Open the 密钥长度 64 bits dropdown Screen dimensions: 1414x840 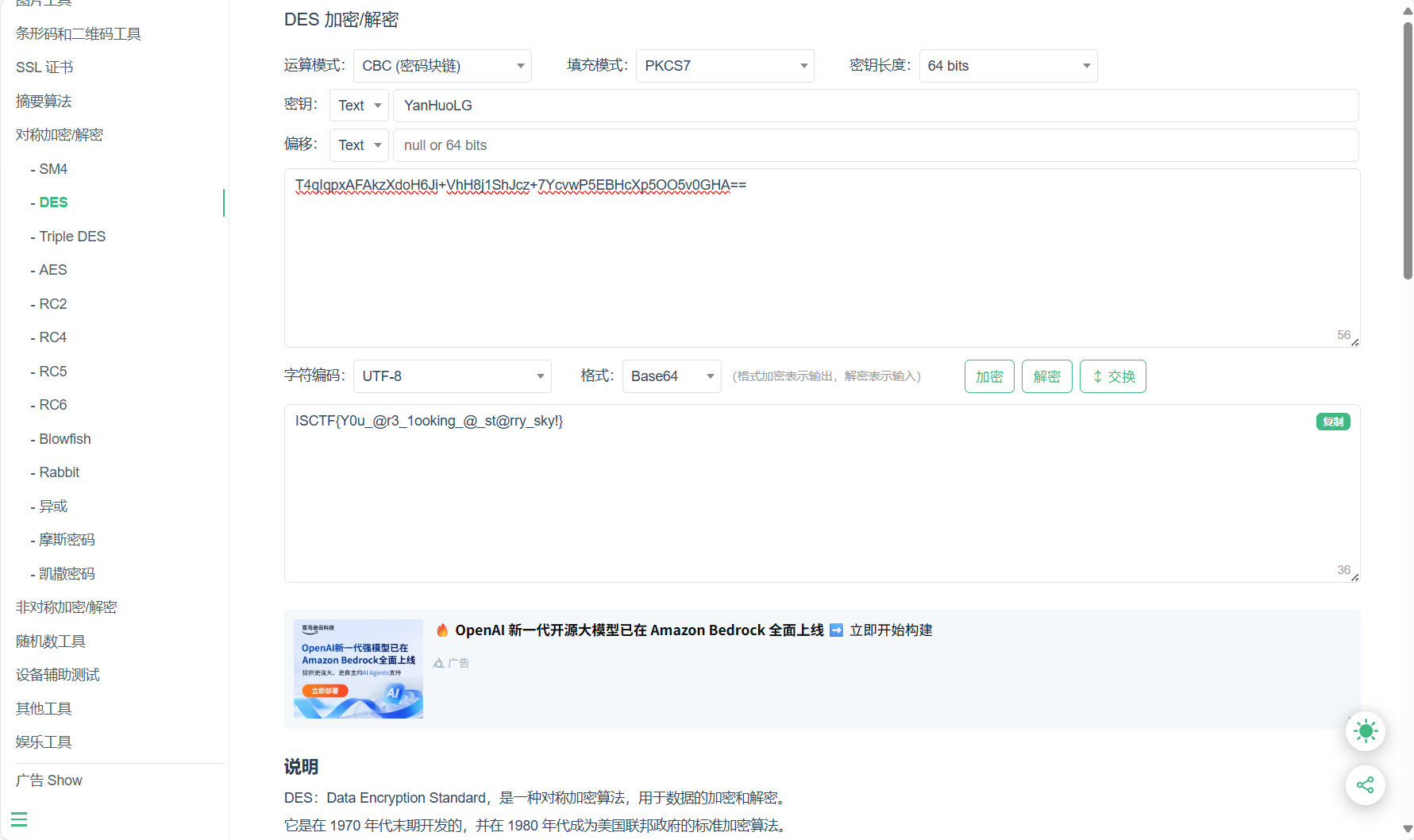click(x=1008, y=66)
